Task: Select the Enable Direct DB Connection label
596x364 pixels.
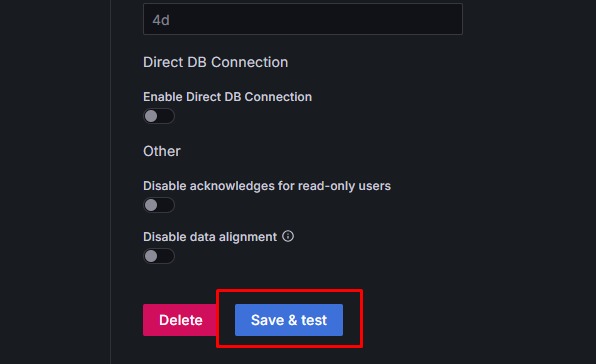Action: (x=227, y=97)
